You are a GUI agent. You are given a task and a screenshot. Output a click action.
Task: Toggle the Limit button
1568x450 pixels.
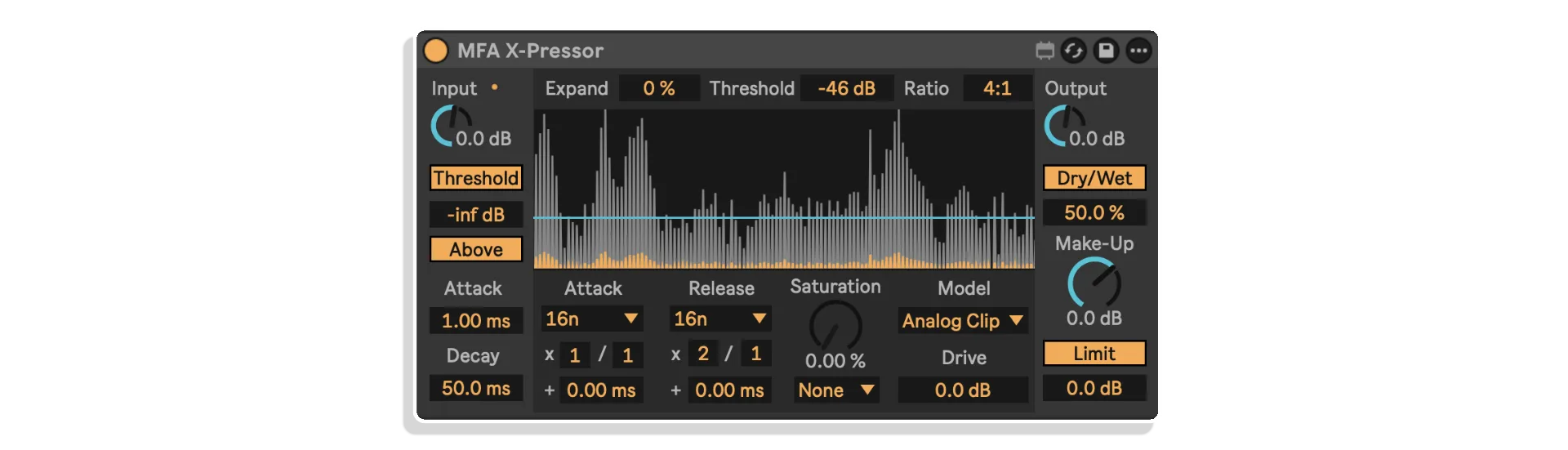tap(1094, 354)
